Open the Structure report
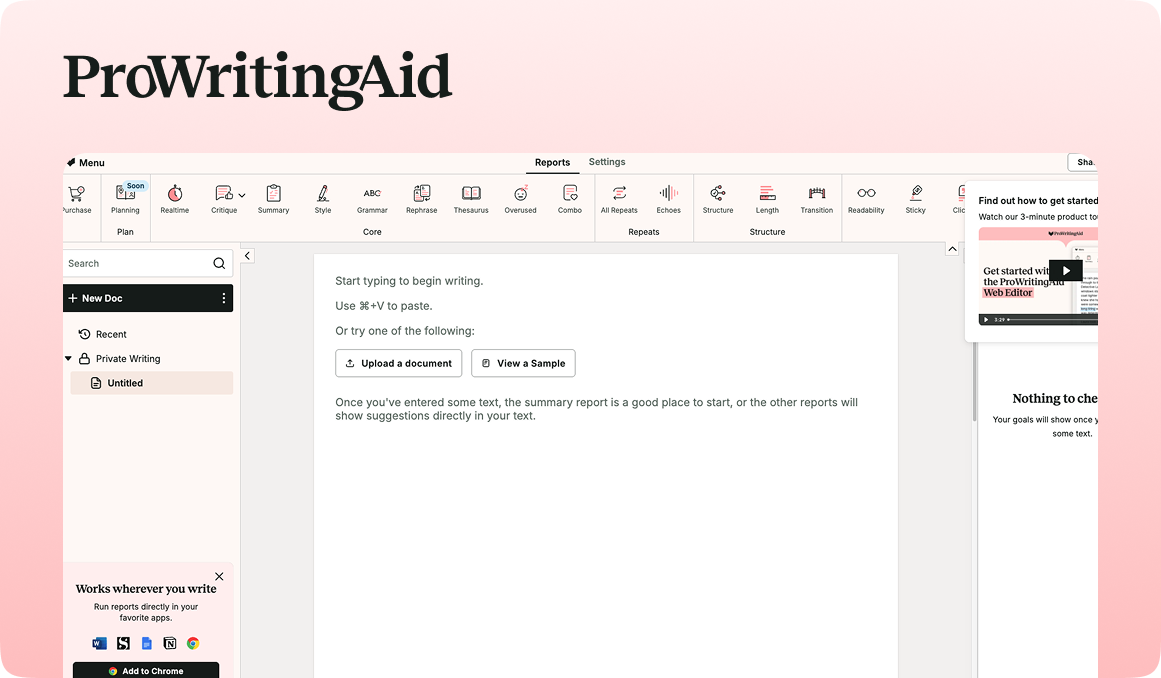 718,199
